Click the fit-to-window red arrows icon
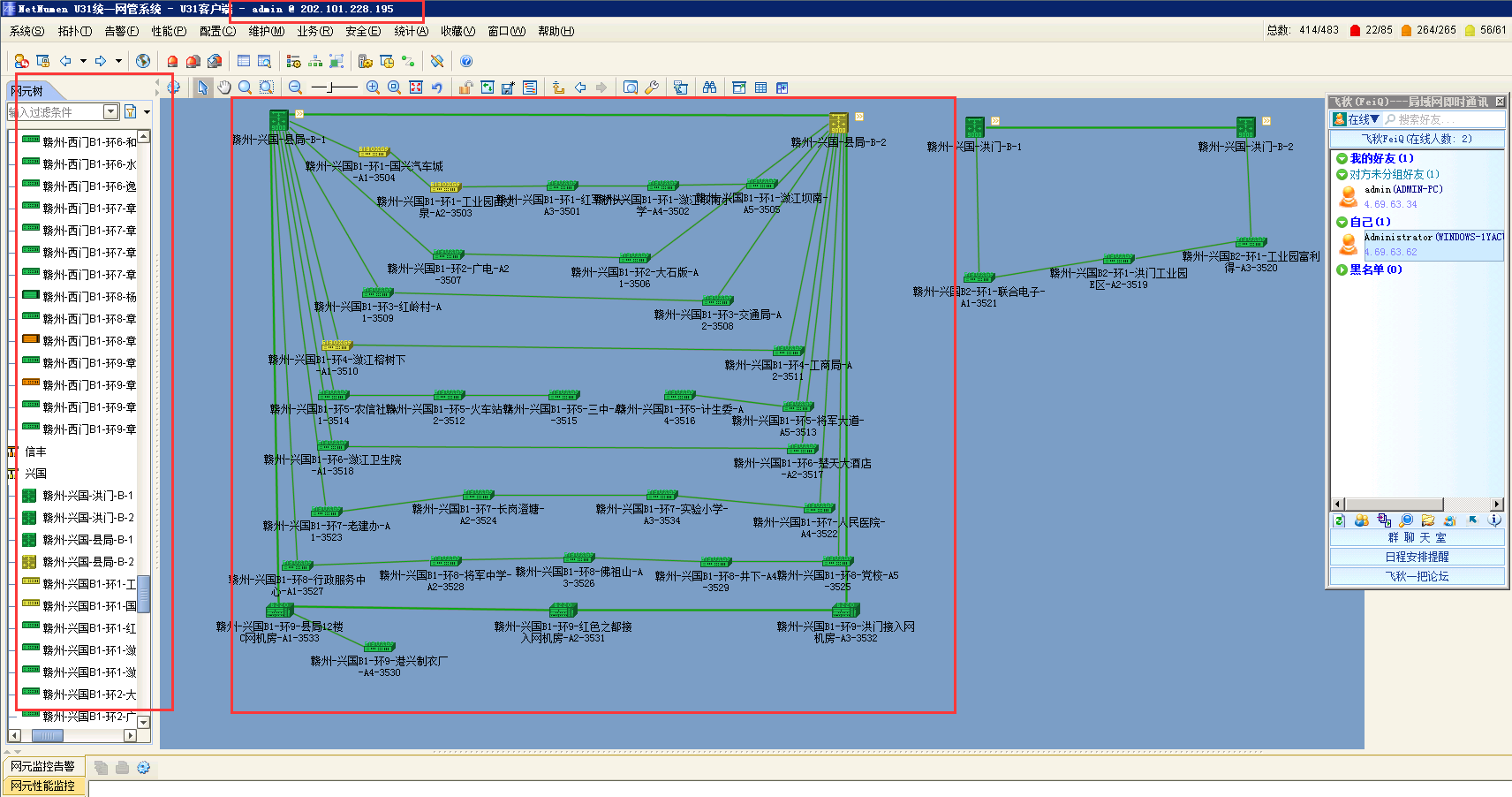 (416, 87)
